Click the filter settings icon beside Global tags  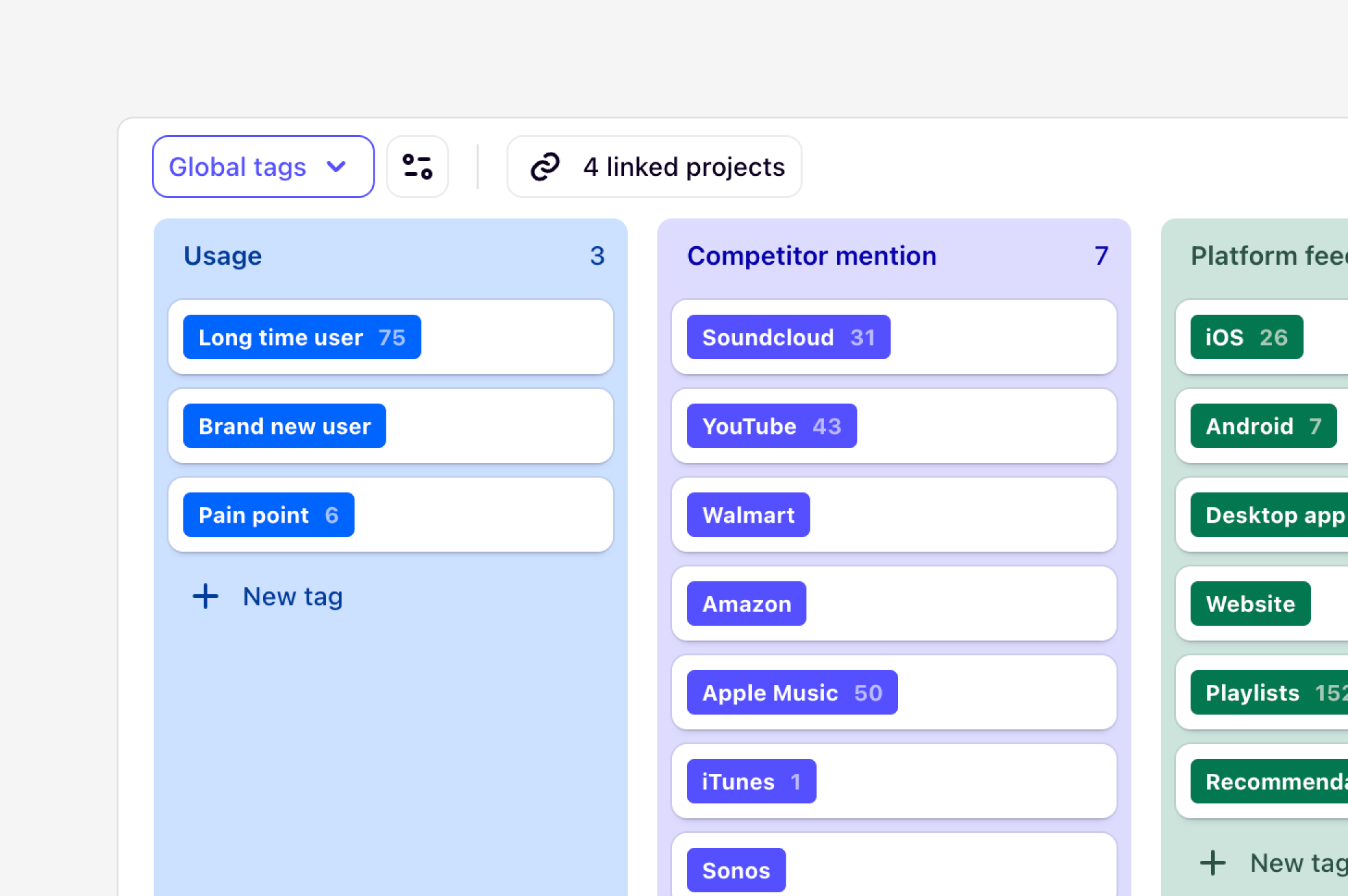(x=417, y=166)
